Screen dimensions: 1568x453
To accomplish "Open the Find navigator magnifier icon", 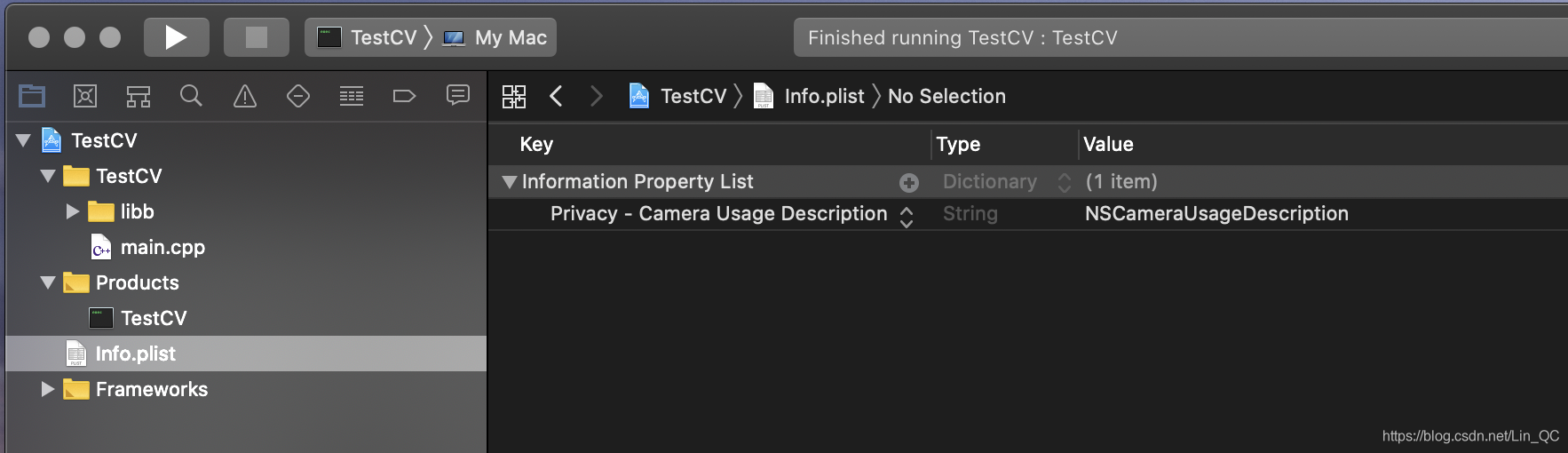I will [x=191, y=96].
